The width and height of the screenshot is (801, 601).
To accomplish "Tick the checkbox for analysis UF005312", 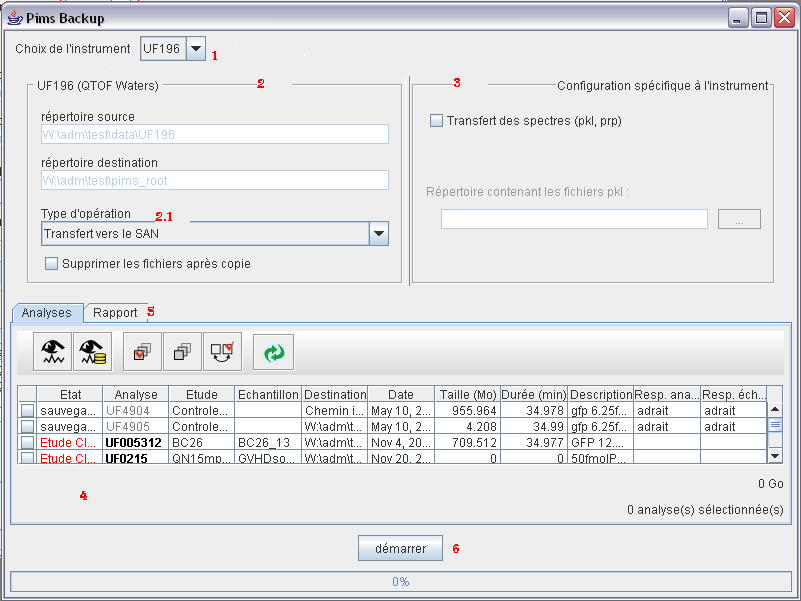I will (27, 441).
